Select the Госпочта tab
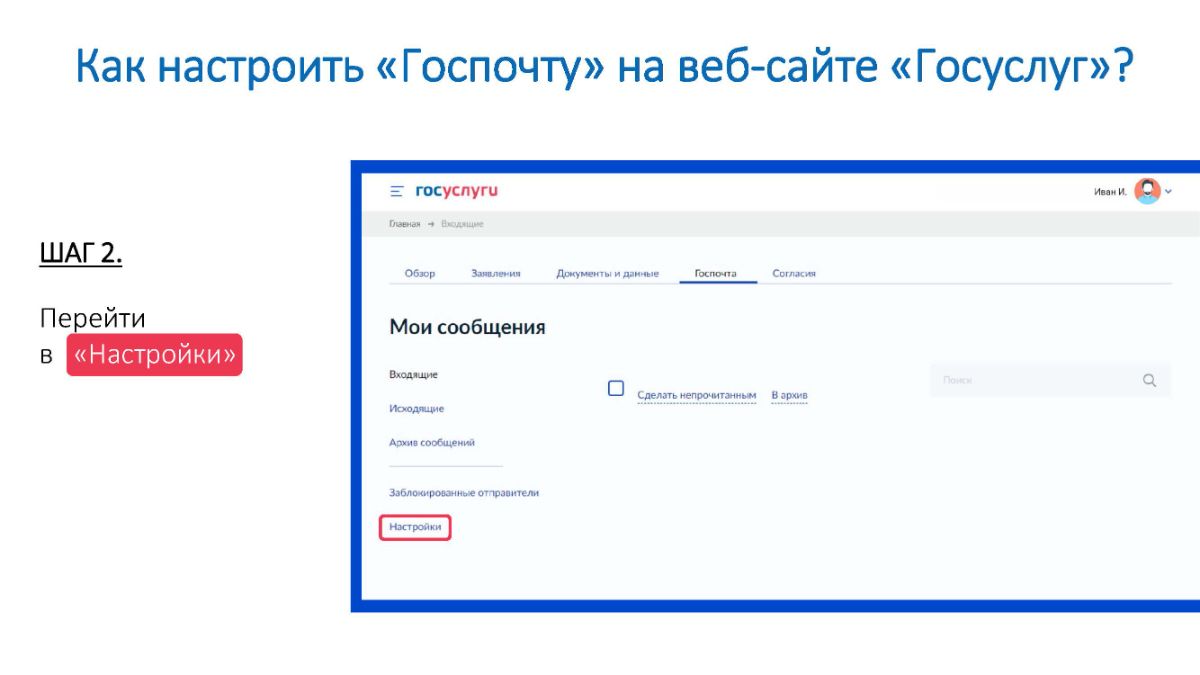Screen dimensions: 1200x675 tap(715, 273)
